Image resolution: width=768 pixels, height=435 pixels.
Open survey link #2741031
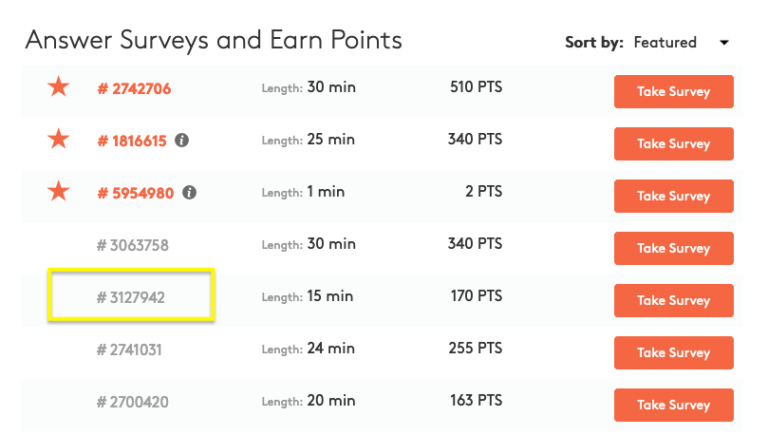(129, 349)
